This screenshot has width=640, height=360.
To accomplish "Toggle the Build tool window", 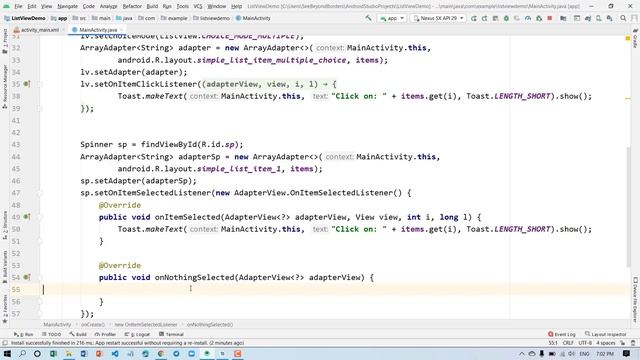I will point(78,334).
